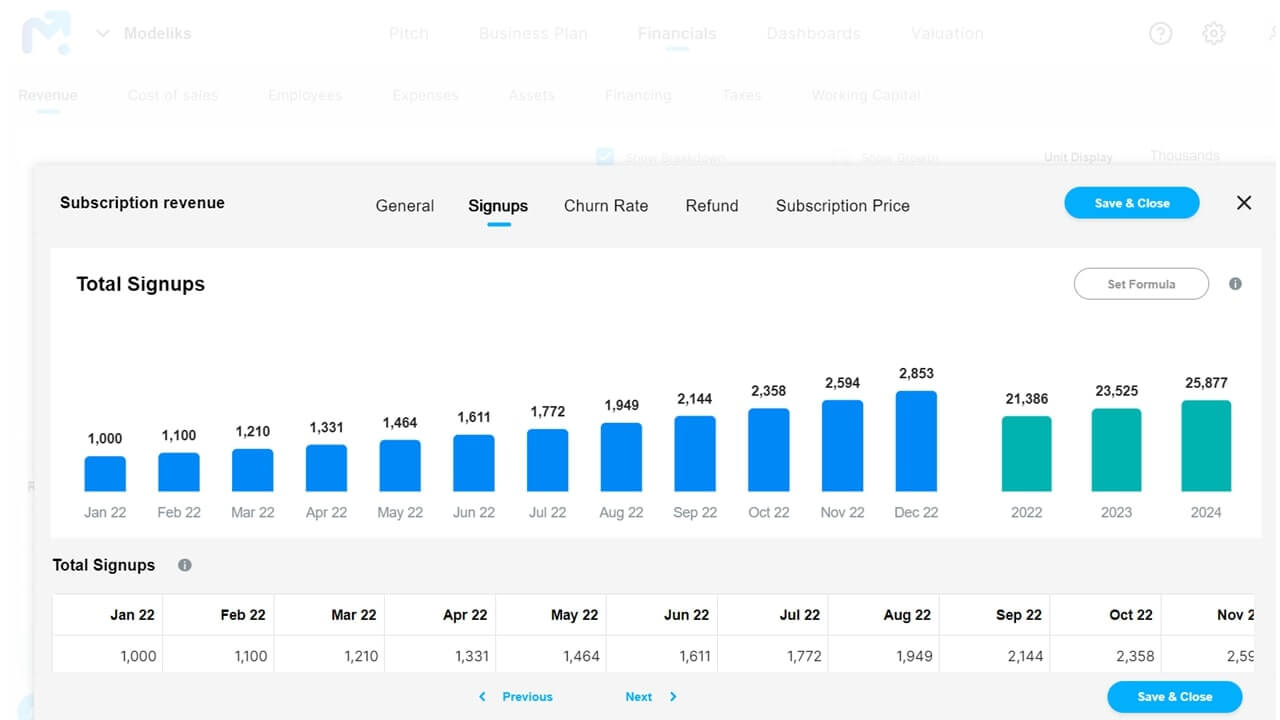1280x720 pixels.
Task: Expand the Modeliks company dropdown arrow
Action: 103,33
